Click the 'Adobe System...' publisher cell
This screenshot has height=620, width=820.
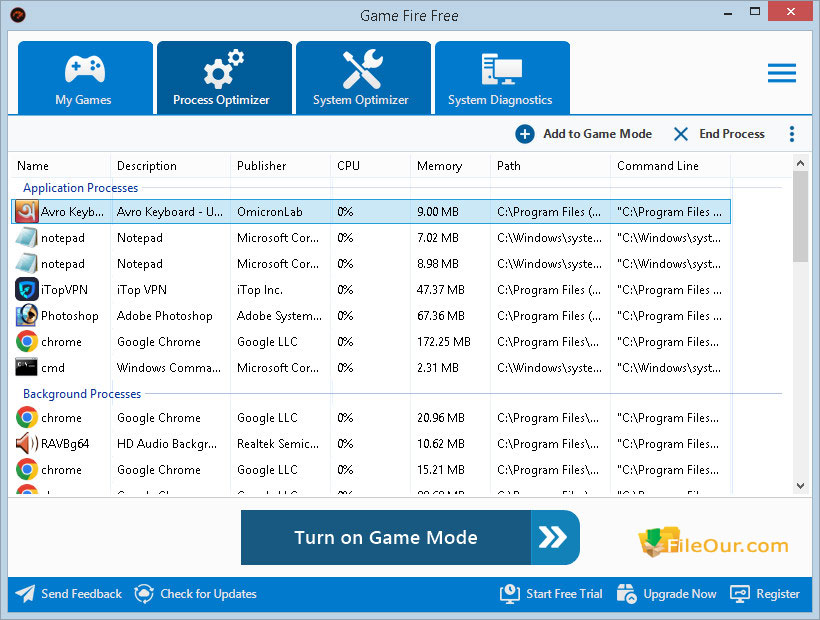[x=279, y=316]
